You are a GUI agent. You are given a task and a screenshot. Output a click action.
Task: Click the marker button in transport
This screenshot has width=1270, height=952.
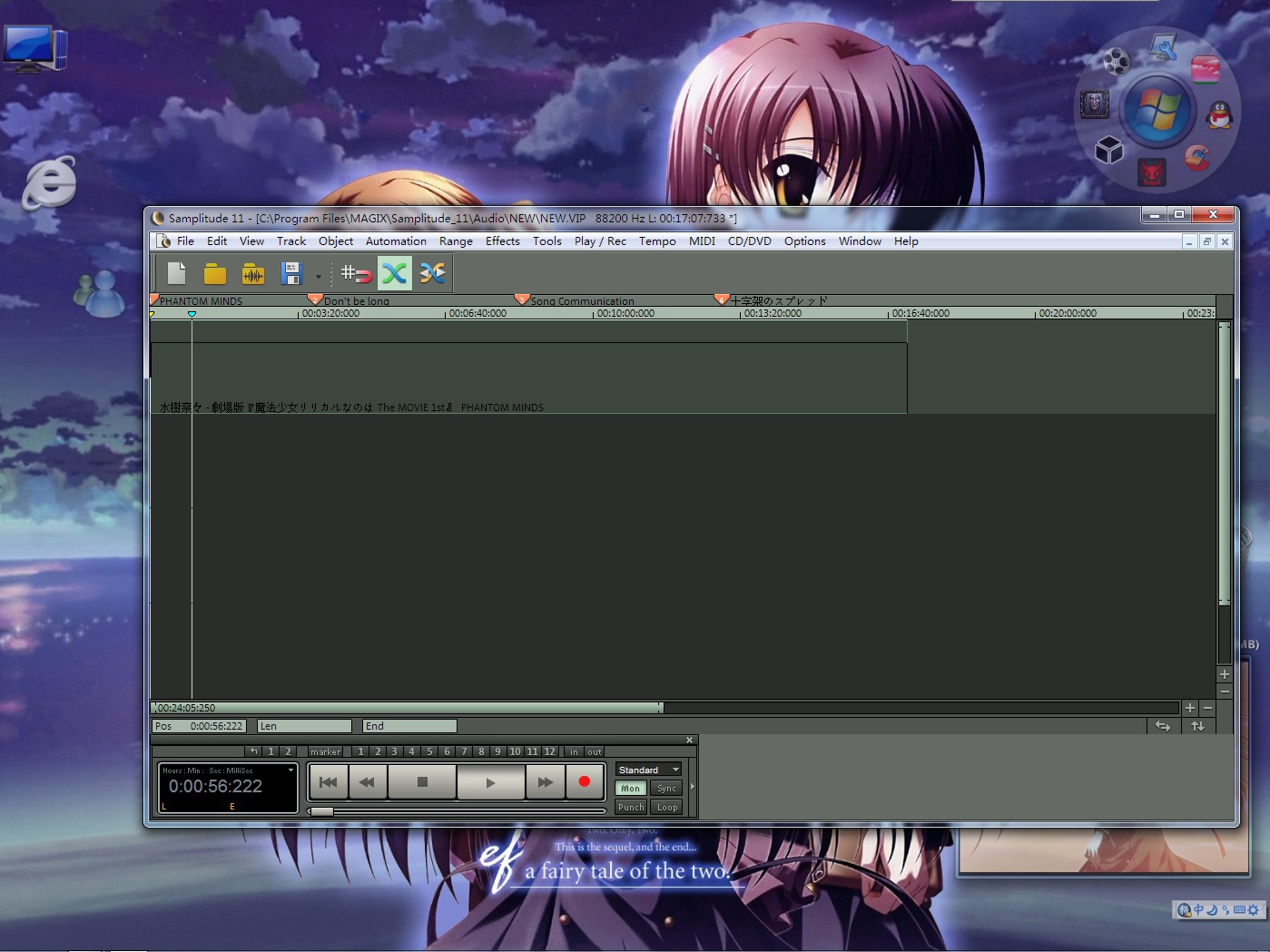pyautogui.click(x=326, y=751)
